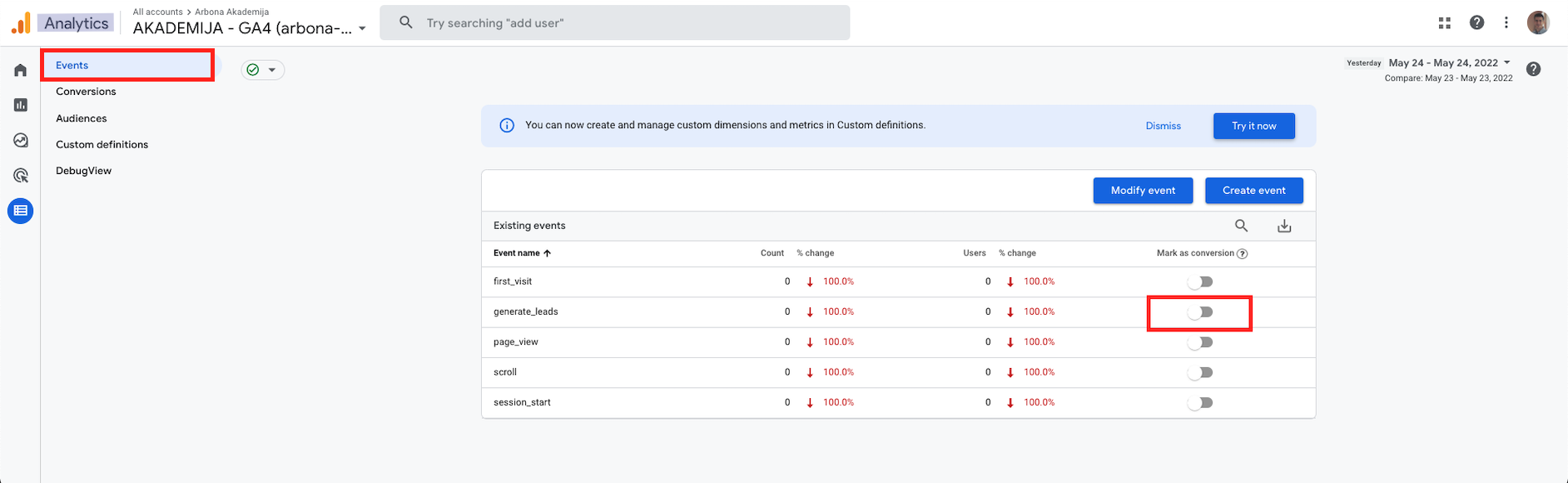The height and width of the screenshot is (483, 1568).
Task: Expand the green checkmark status dropdown
Action: (x=263, y=70)
